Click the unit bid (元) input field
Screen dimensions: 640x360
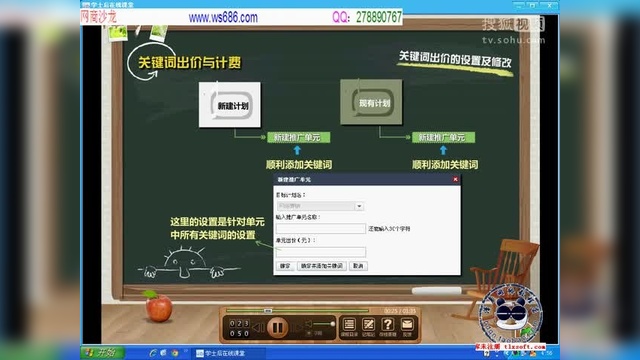point(321,252)
